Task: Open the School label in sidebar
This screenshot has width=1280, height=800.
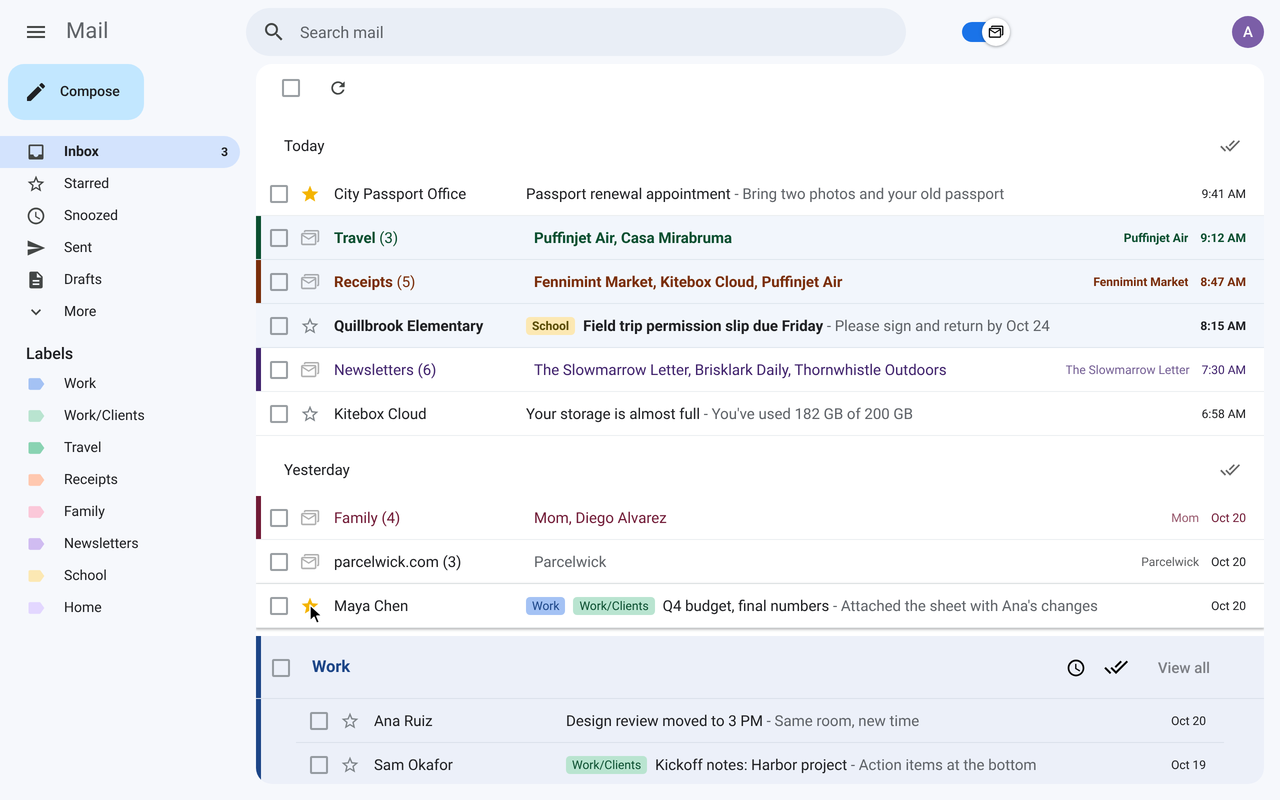Action: tap(120, 575)
